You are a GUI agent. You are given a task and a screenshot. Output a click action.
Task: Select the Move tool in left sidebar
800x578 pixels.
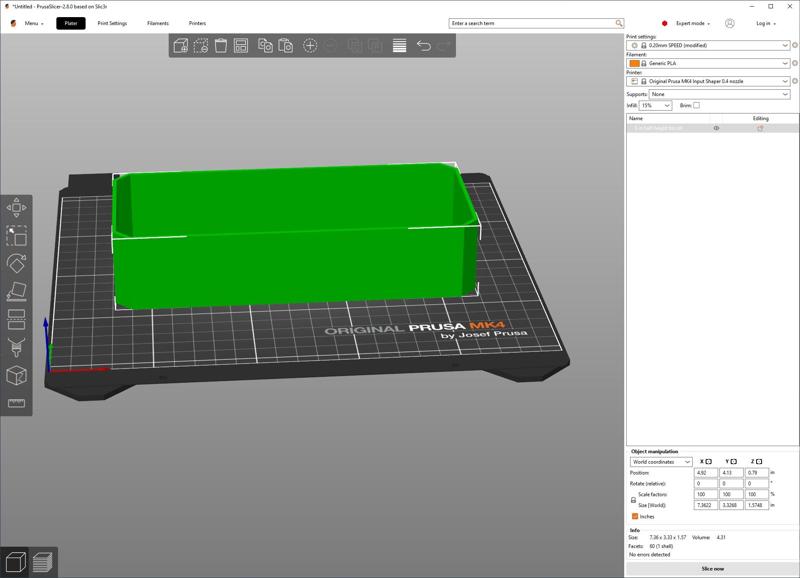[16, 208]
